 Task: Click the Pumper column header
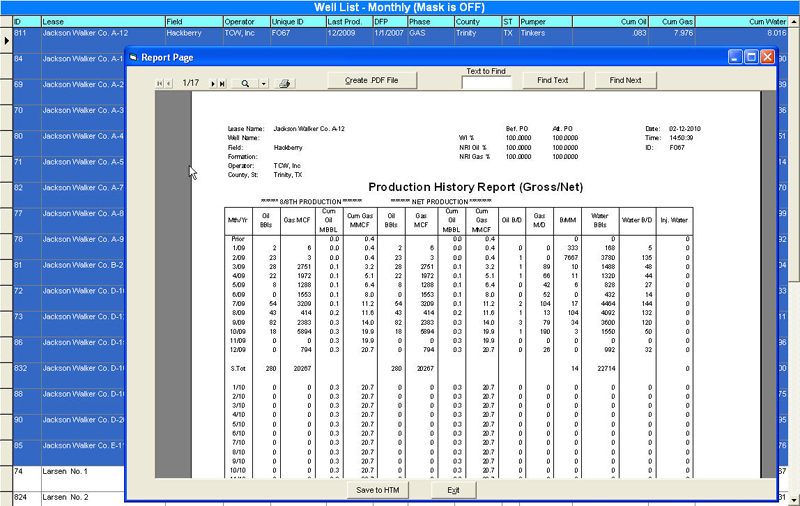point(546,21)
